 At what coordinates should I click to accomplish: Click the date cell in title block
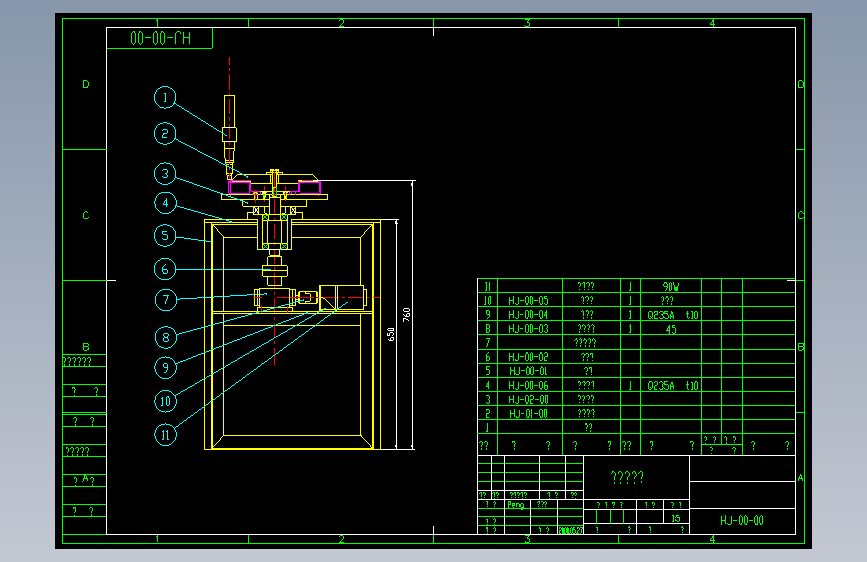point(570,530)
